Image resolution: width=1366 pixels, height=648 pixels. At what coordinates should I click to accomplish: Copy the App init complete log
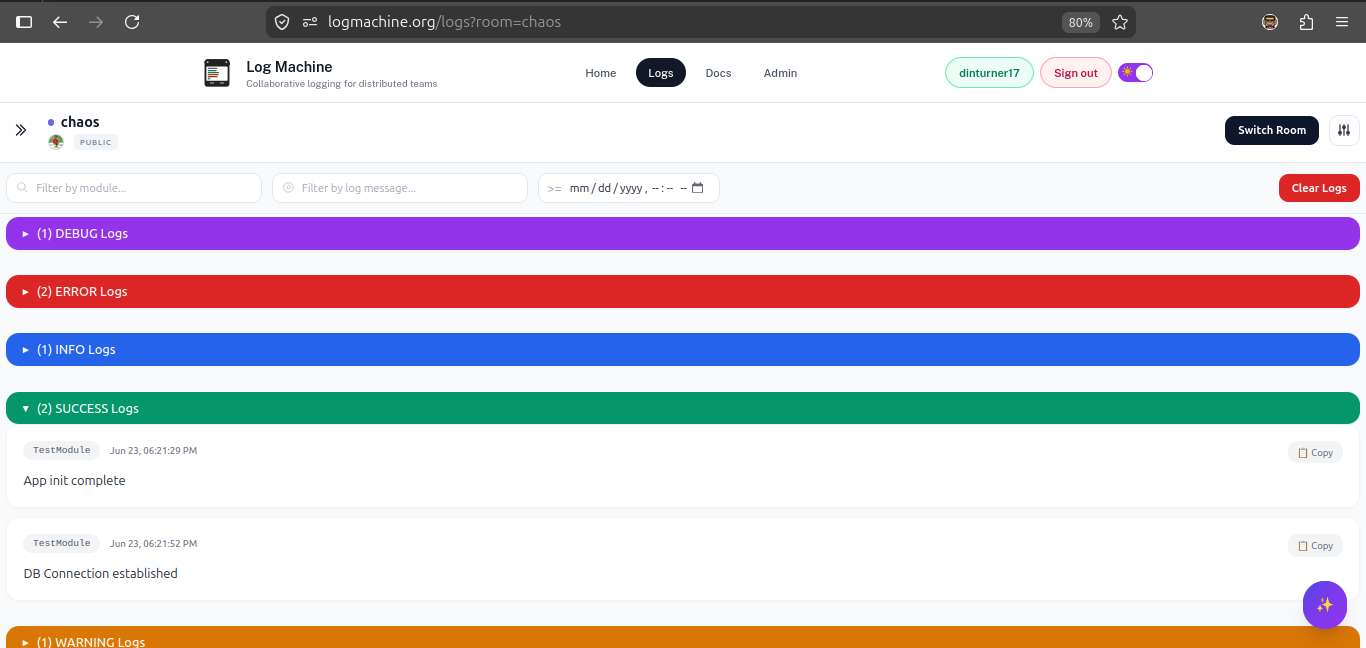pyautogui.click(x=1315, y=452)
